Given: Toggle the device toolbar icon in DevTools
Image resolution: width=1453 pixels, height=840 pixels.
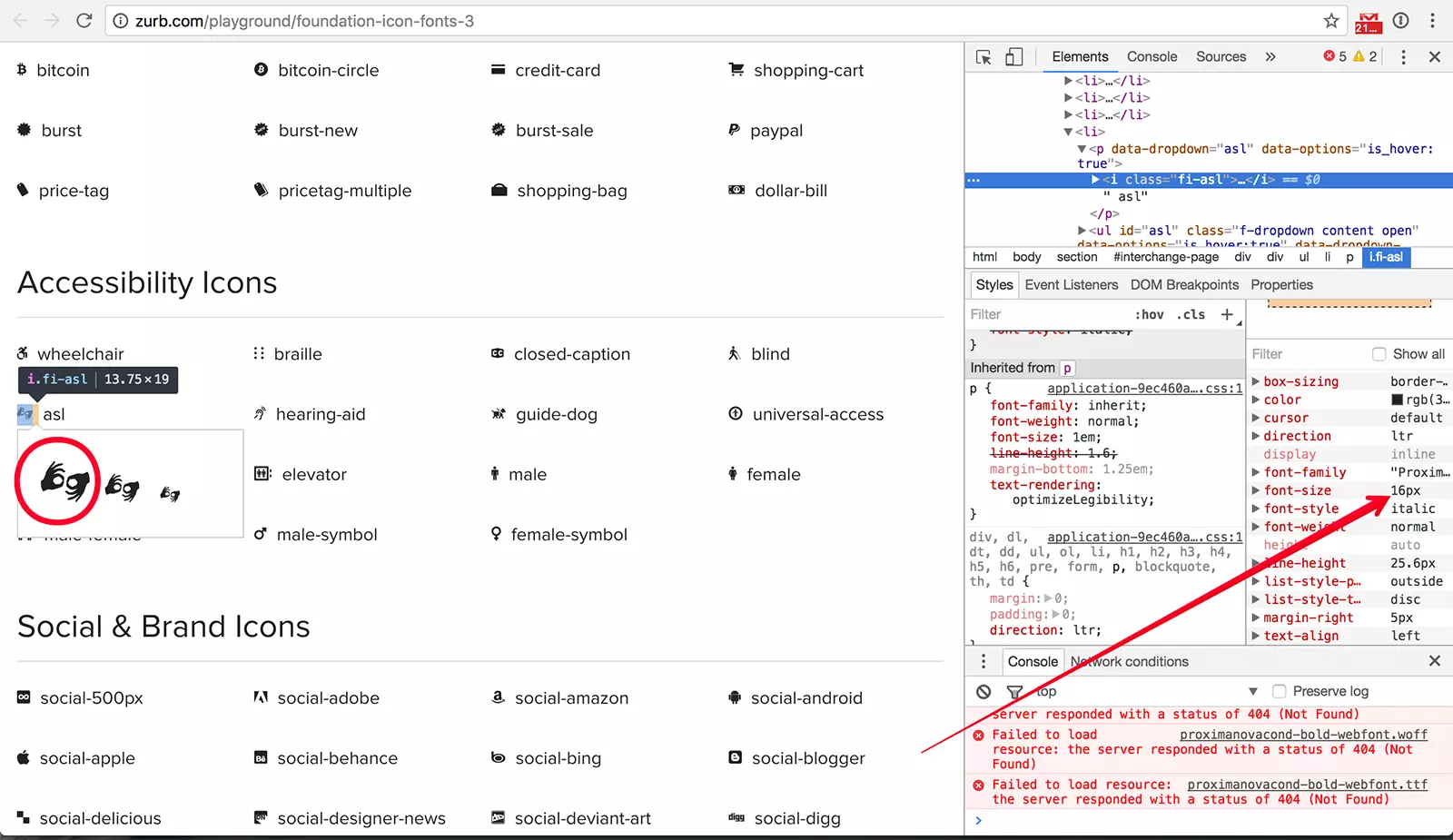Looking at the screenshot, I should [1013, 57].
